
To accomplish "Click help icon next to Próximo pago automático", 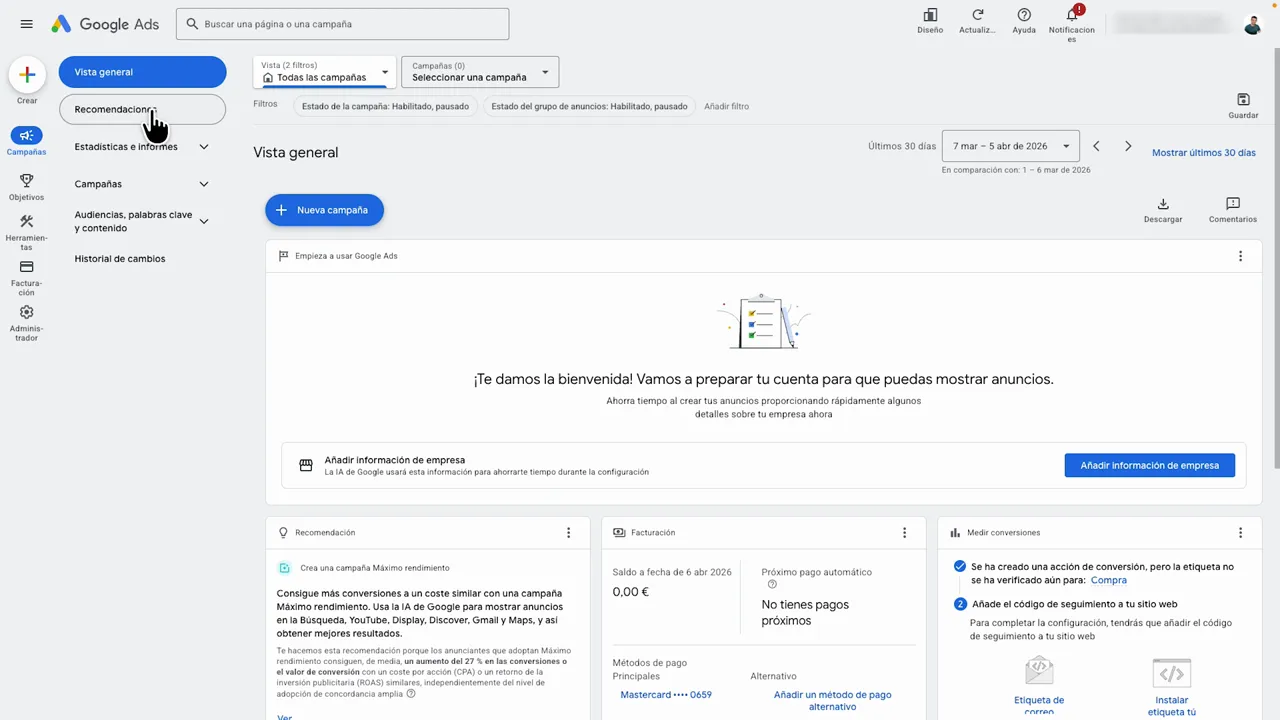I will pos(772,585).
